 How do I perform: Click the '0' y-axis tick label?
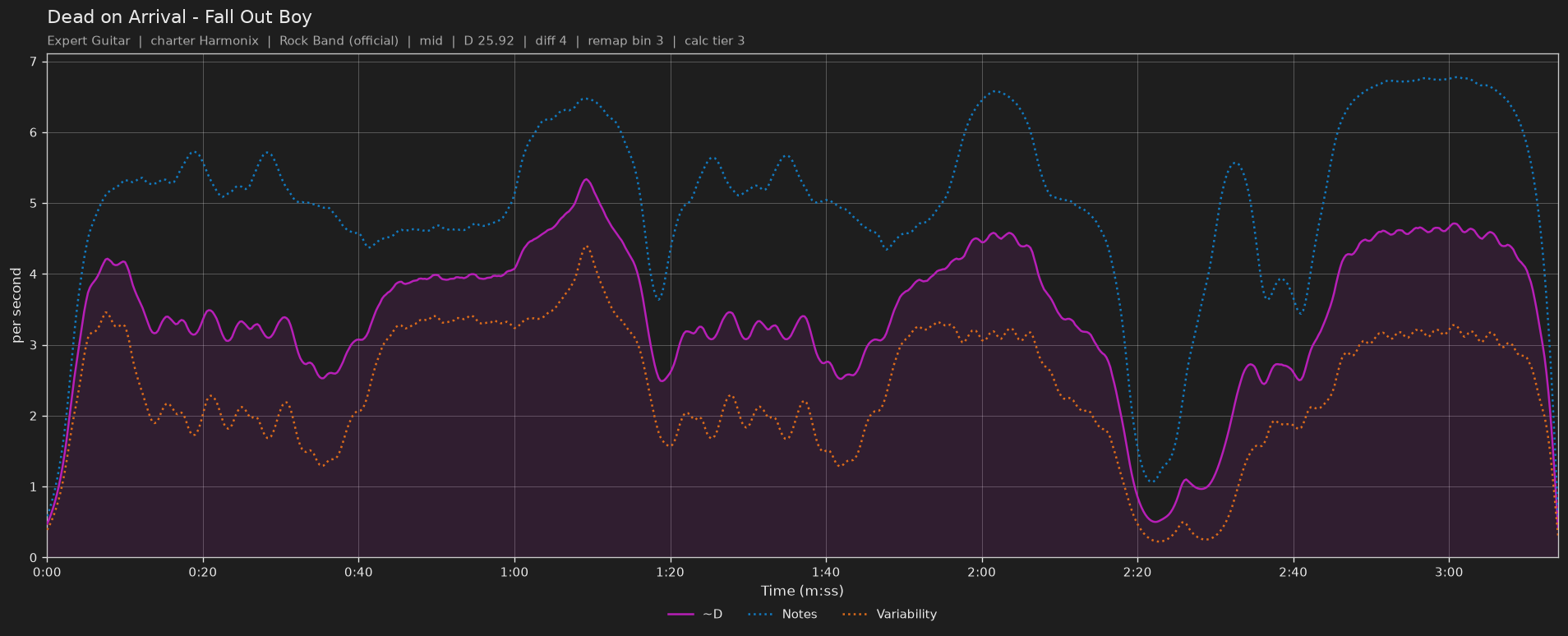click(x=33, y=558)
